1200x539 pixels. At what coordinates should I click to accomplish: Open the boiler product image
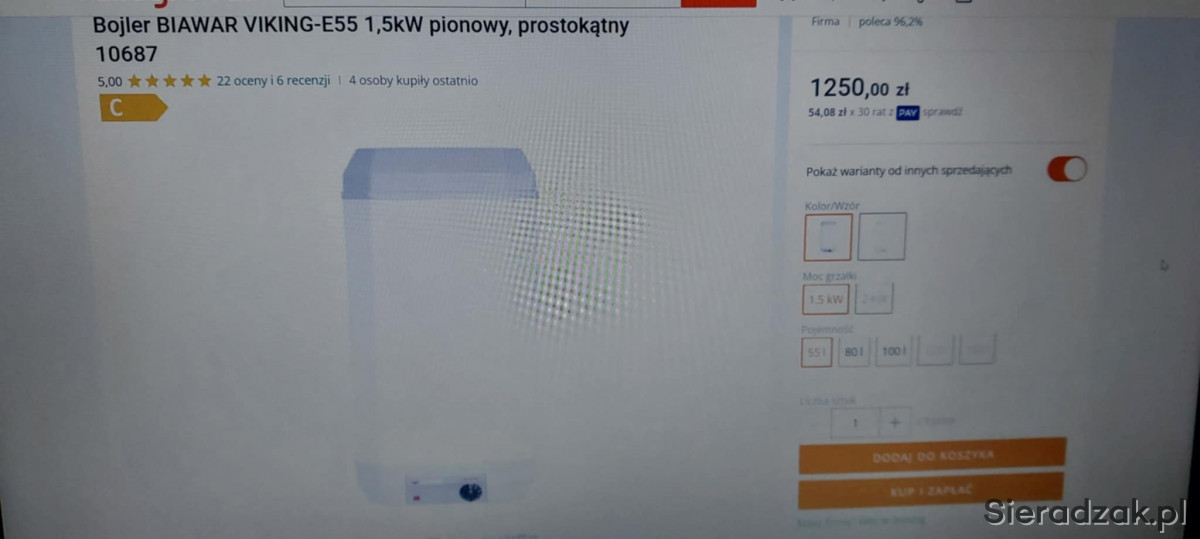tap(440, 327)
